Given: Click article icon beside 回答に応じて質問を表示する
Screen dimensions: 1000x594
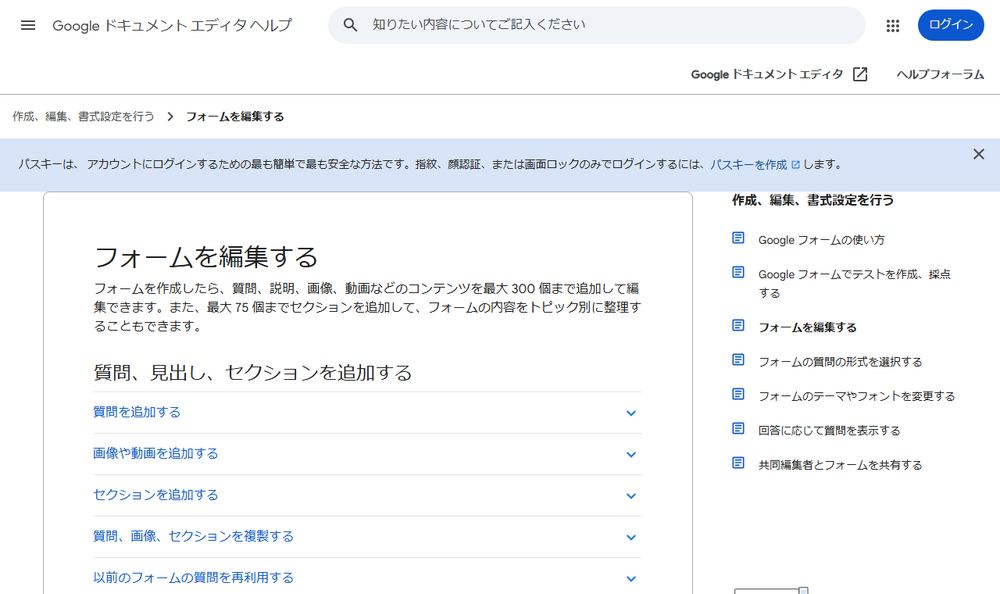Looking at the screenshot, I should click(738, 428).
